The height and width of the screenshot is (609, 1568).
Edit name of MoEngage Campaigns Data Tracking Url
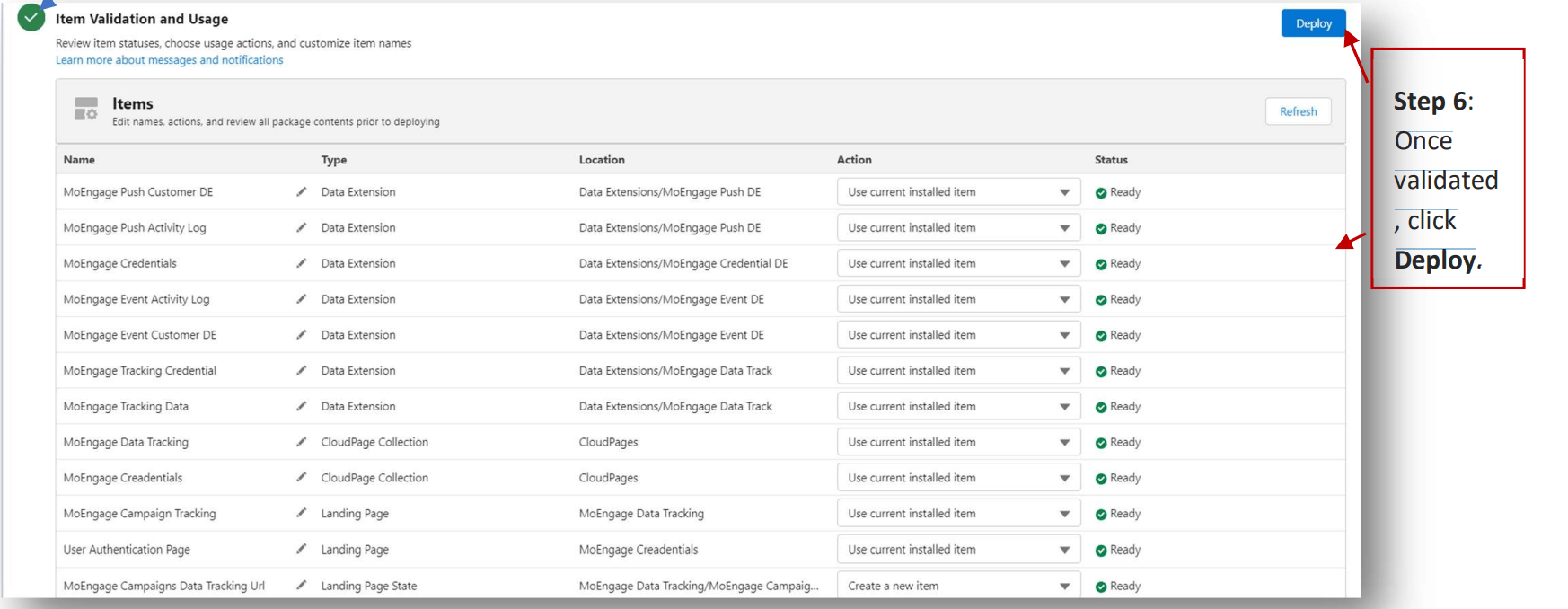pos(302,585)
